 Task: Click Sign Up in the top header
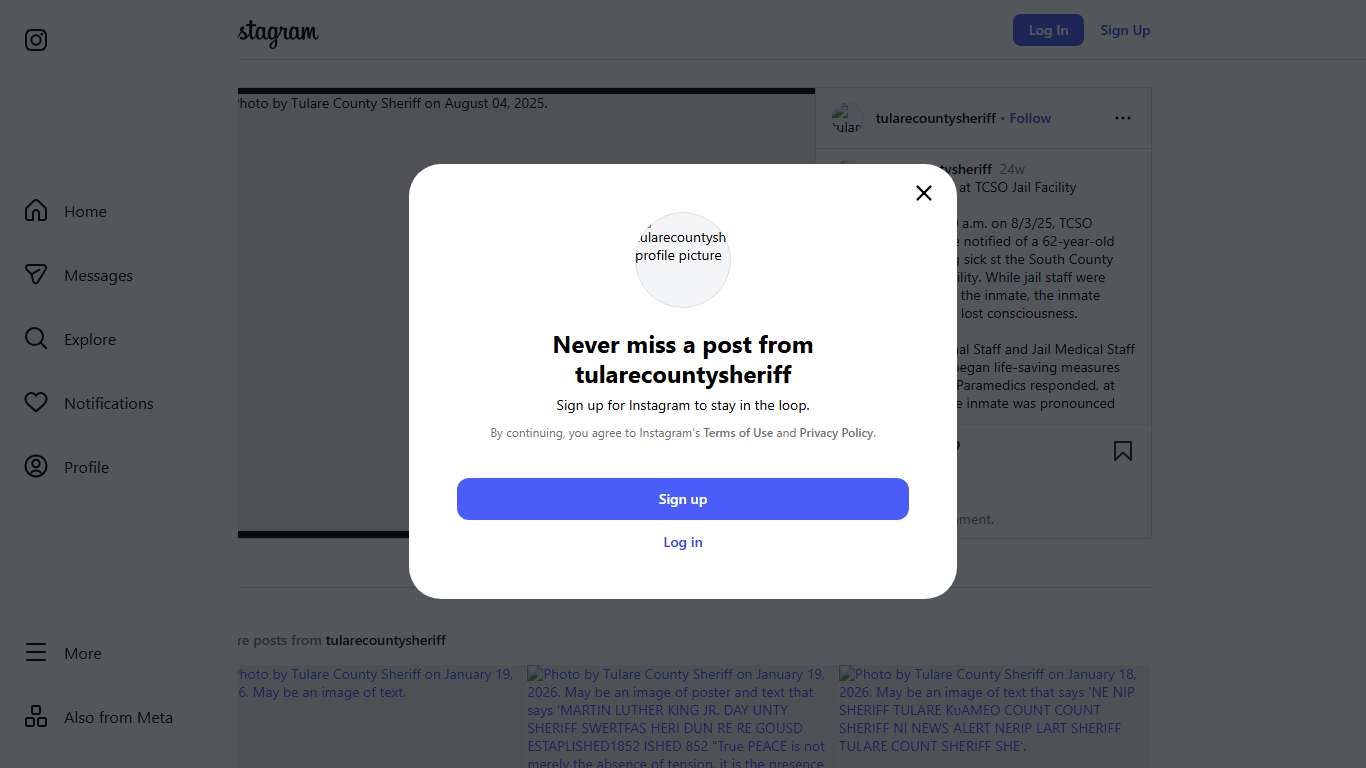[x=1125, y=30]
